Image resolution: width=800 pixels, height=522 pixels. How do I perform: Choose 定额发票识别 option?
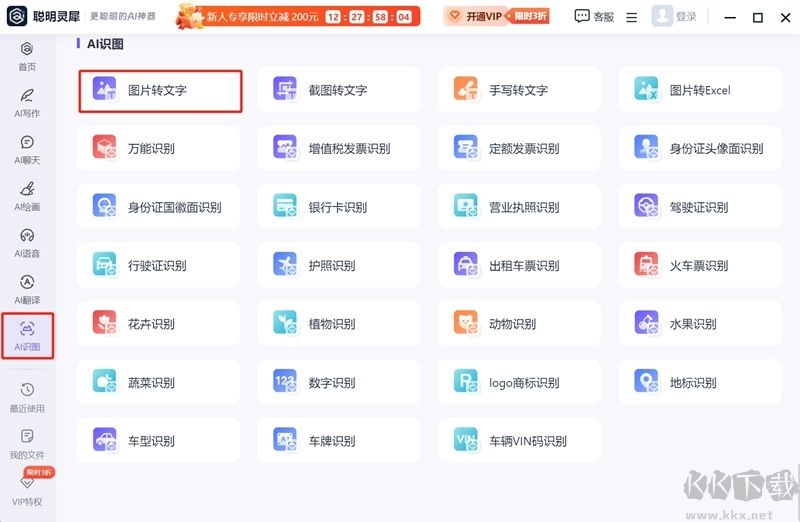[x=519, y=148]
